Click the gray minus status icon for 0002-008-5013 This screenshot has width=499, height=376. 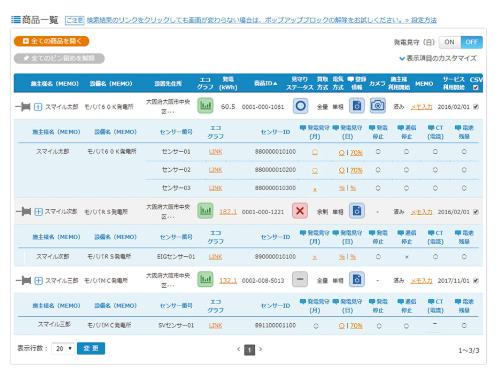coord(300,279)
